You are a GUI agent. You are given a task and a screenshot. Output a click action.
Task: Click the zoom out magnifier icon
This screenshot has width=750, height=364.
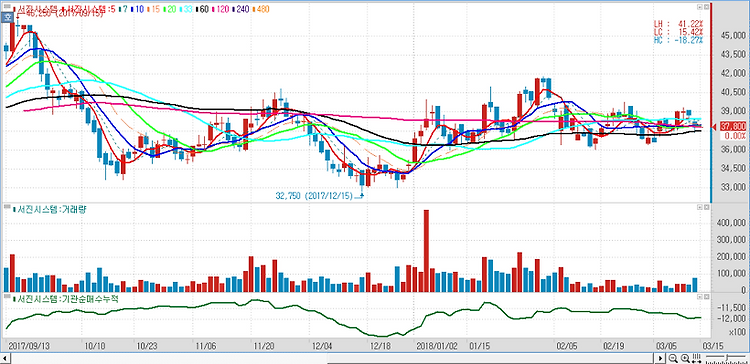click(673, 358)
